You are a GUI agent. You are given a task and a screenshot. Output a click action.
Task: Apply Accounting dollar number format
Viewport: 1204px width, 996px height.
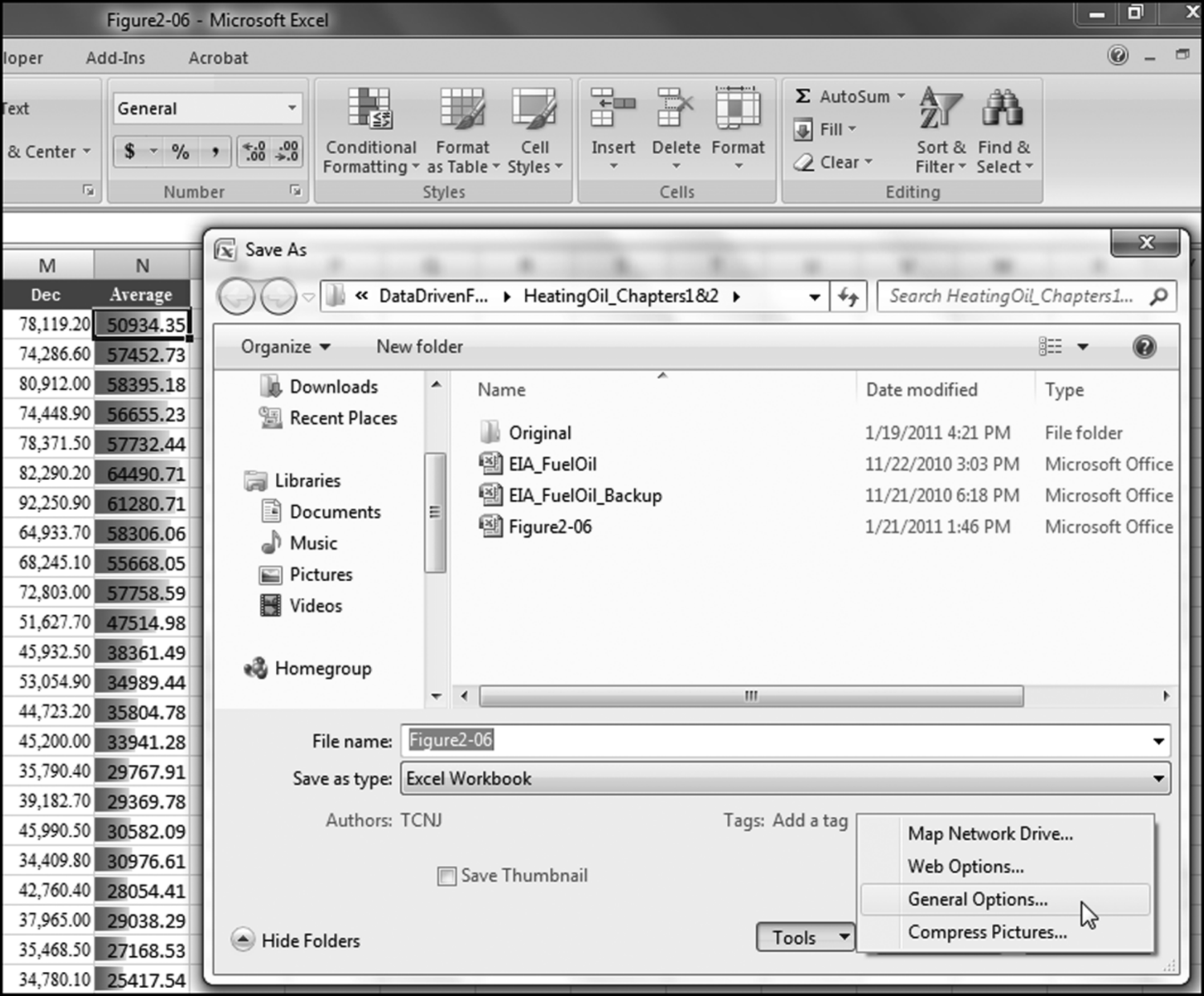[x=129, y=152]
